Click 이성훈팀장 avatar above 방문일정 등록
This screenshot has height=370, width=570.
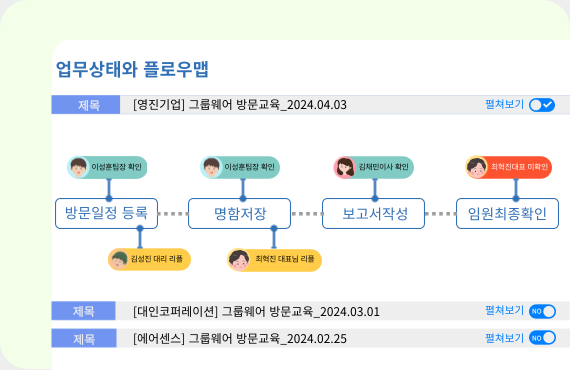[x=79, y=167]
